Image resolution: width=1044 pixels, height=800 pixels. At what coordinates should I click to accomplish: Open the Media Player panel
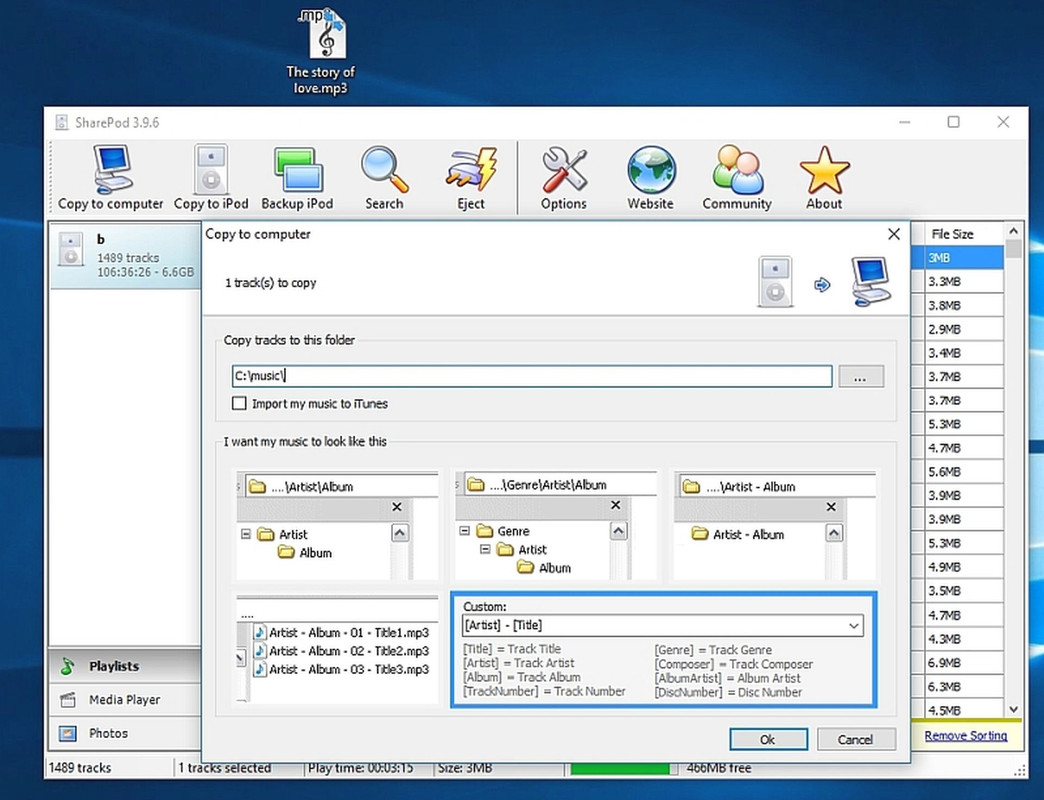coord(125,700)
